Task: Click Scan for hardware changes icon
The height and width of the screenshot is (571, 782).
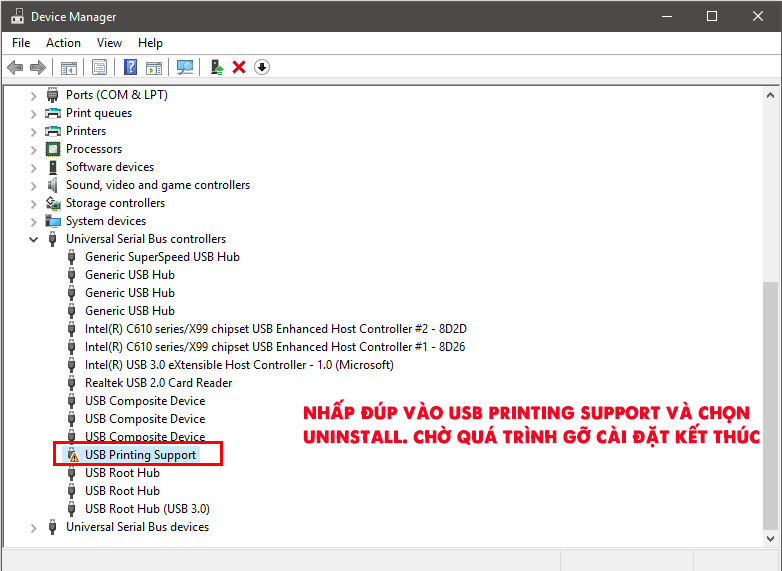Action: click(185, 67)
